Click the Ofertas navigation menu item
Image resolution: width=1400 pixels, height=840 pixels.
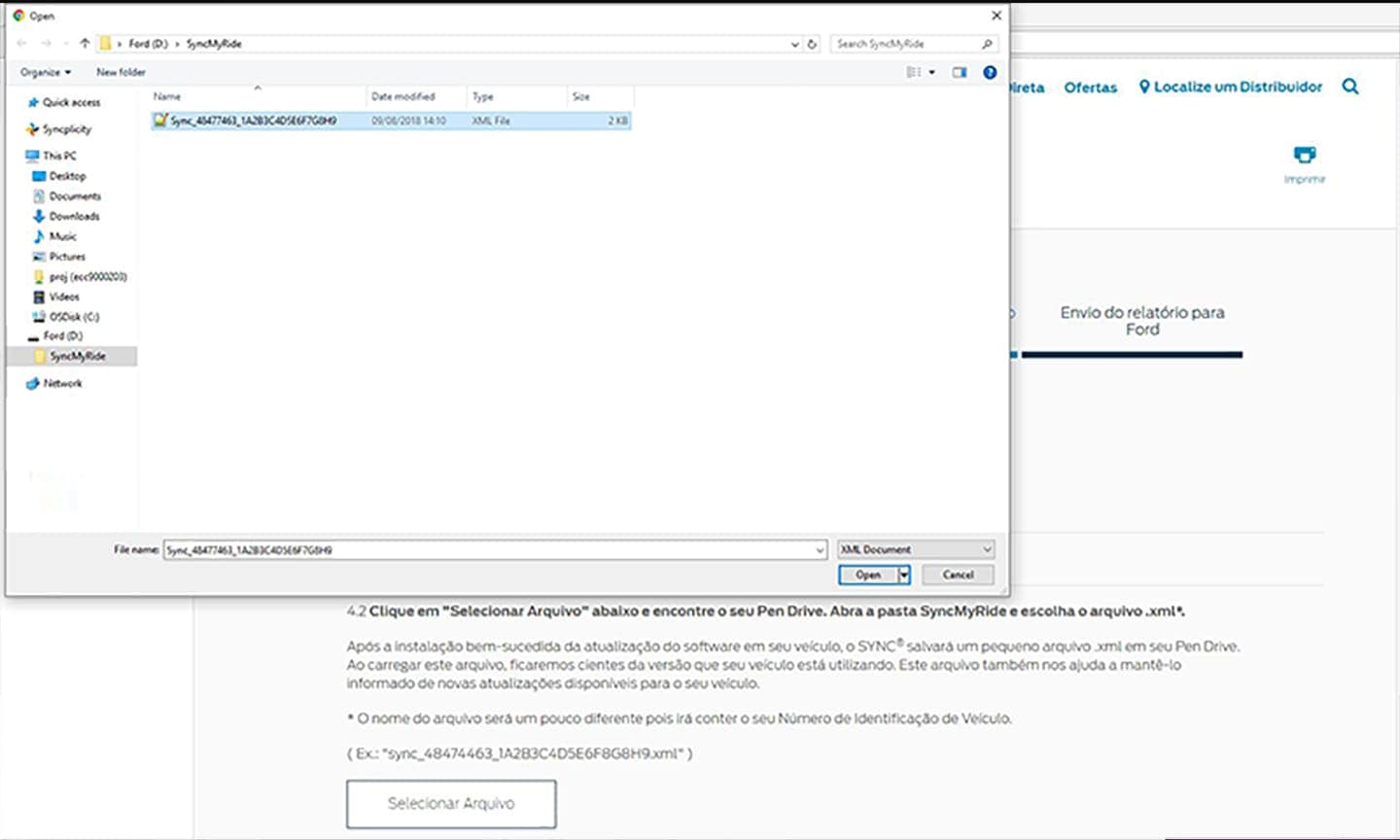[x=1090, y=87]
